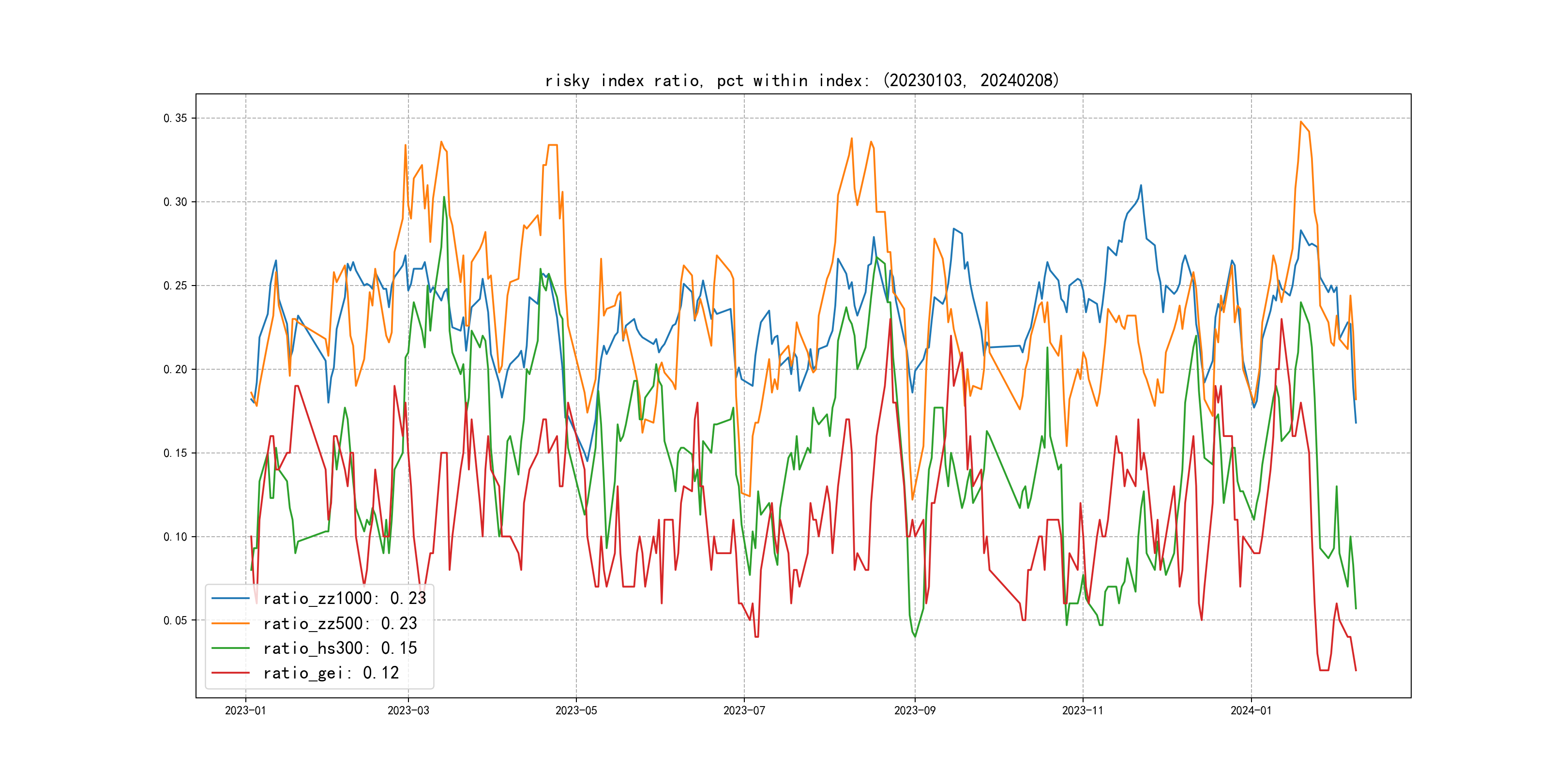Select the 'ratio_zz1000: 0.23' legend text
Viewport: 1568px width, 784px height.
(x=345, y=598)
